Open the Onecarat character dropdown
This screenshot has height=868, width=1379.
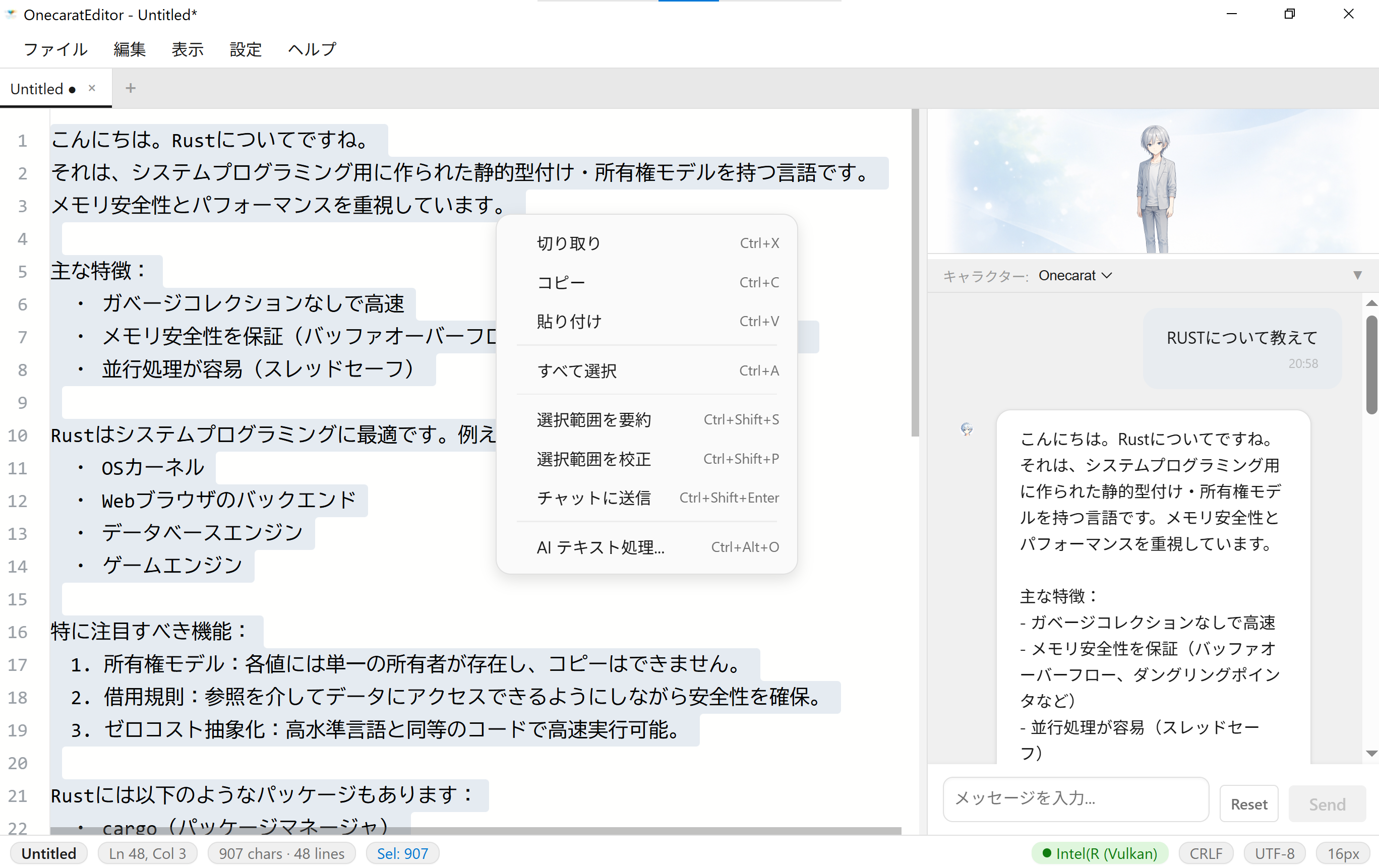point(1075,275)
